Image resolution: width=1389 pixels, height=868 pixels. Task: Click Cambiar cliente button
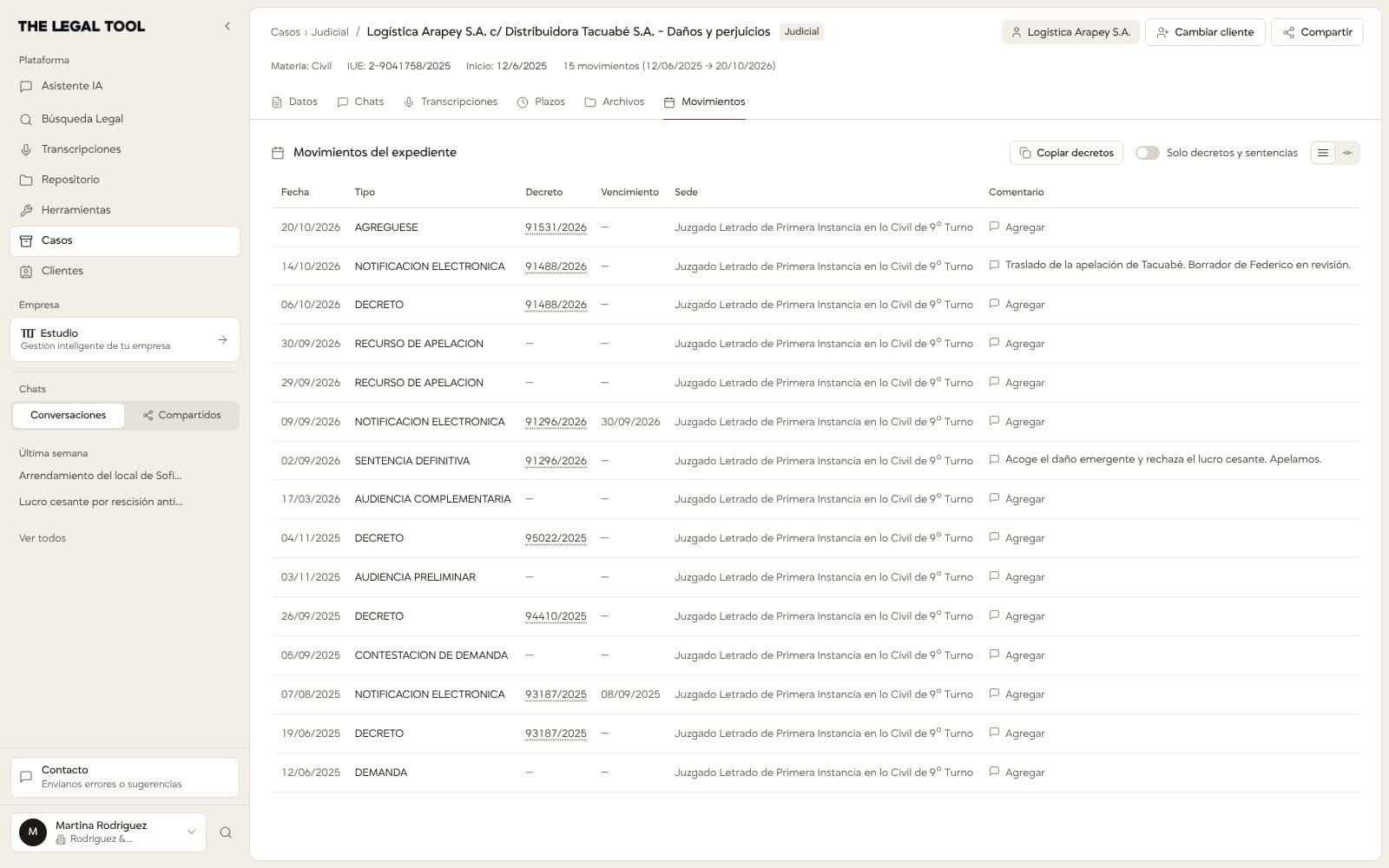(1205, 32)
